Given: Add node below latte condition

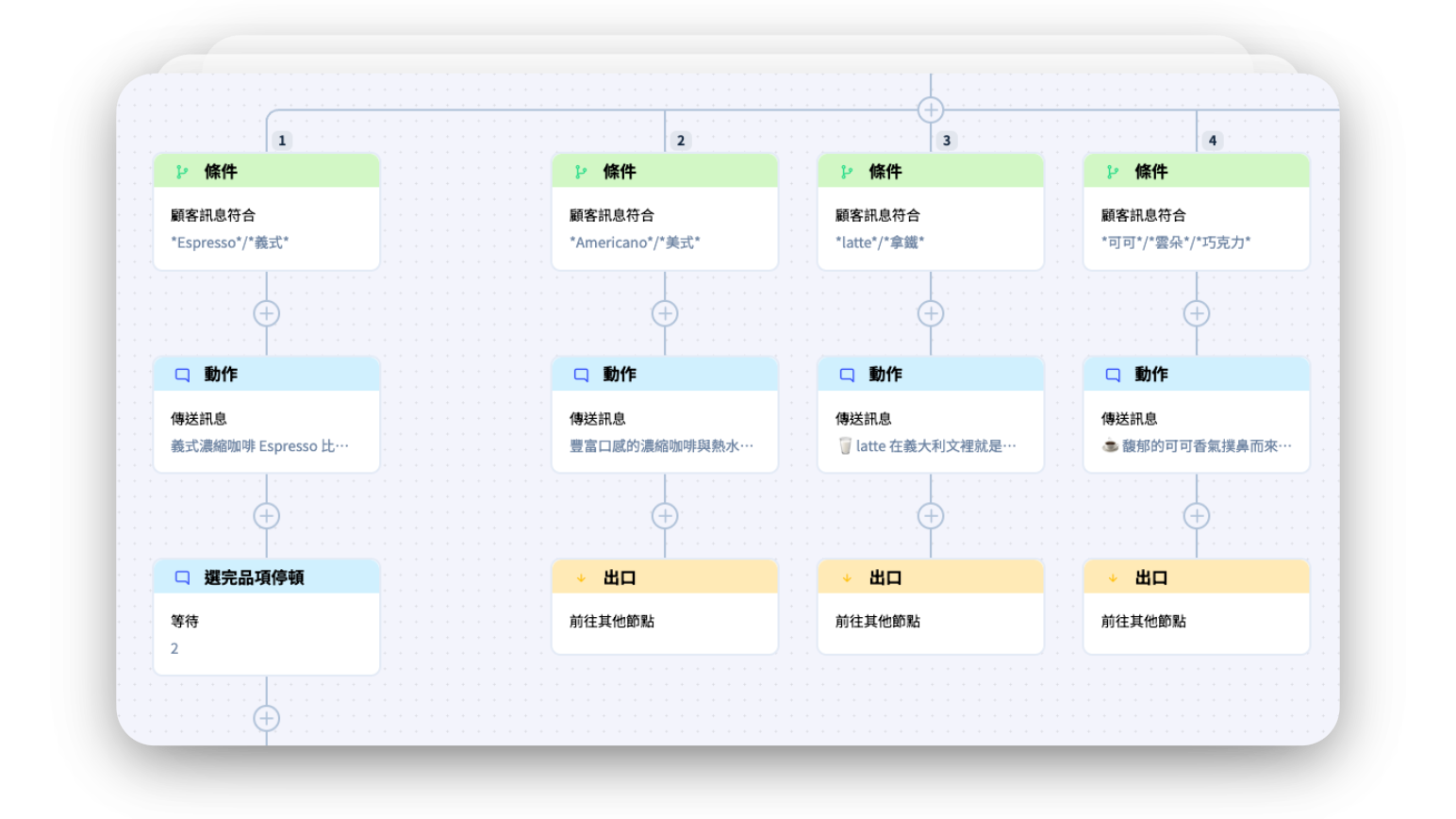Looking at the screenshot, I should [x=931, y=313].
